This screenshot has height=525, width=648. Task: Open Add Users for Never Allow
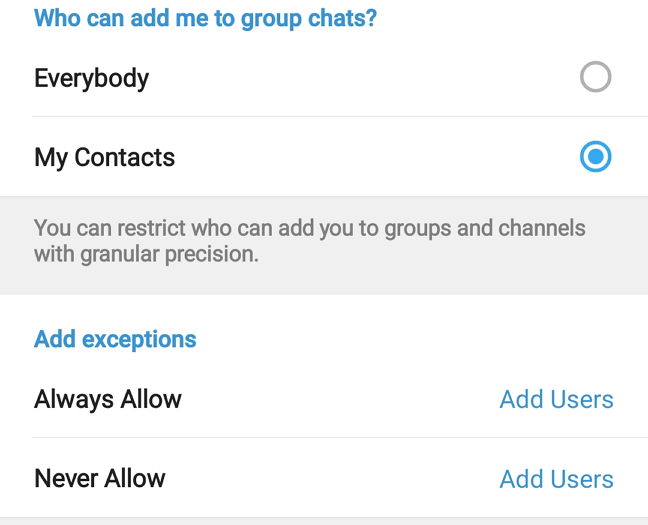(x=556, y=479)
